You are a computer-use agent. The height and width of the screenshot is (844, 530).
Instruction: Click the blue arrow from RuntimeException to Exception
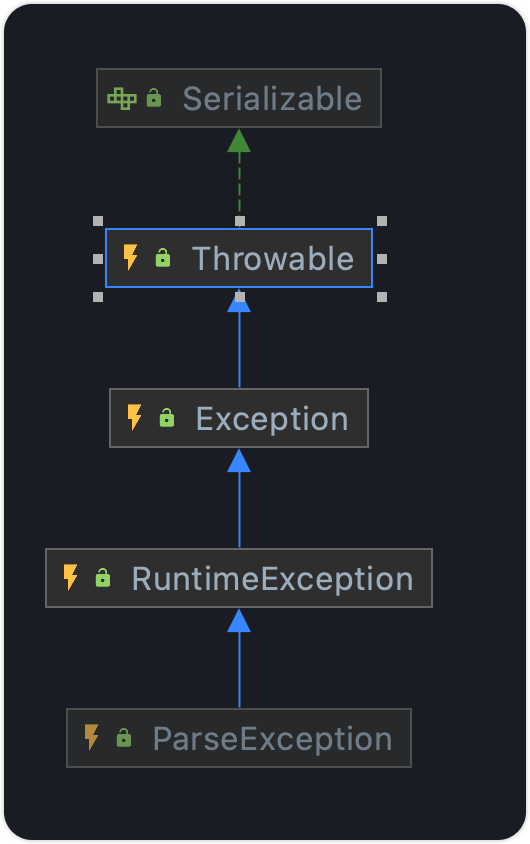coord(239,498)
